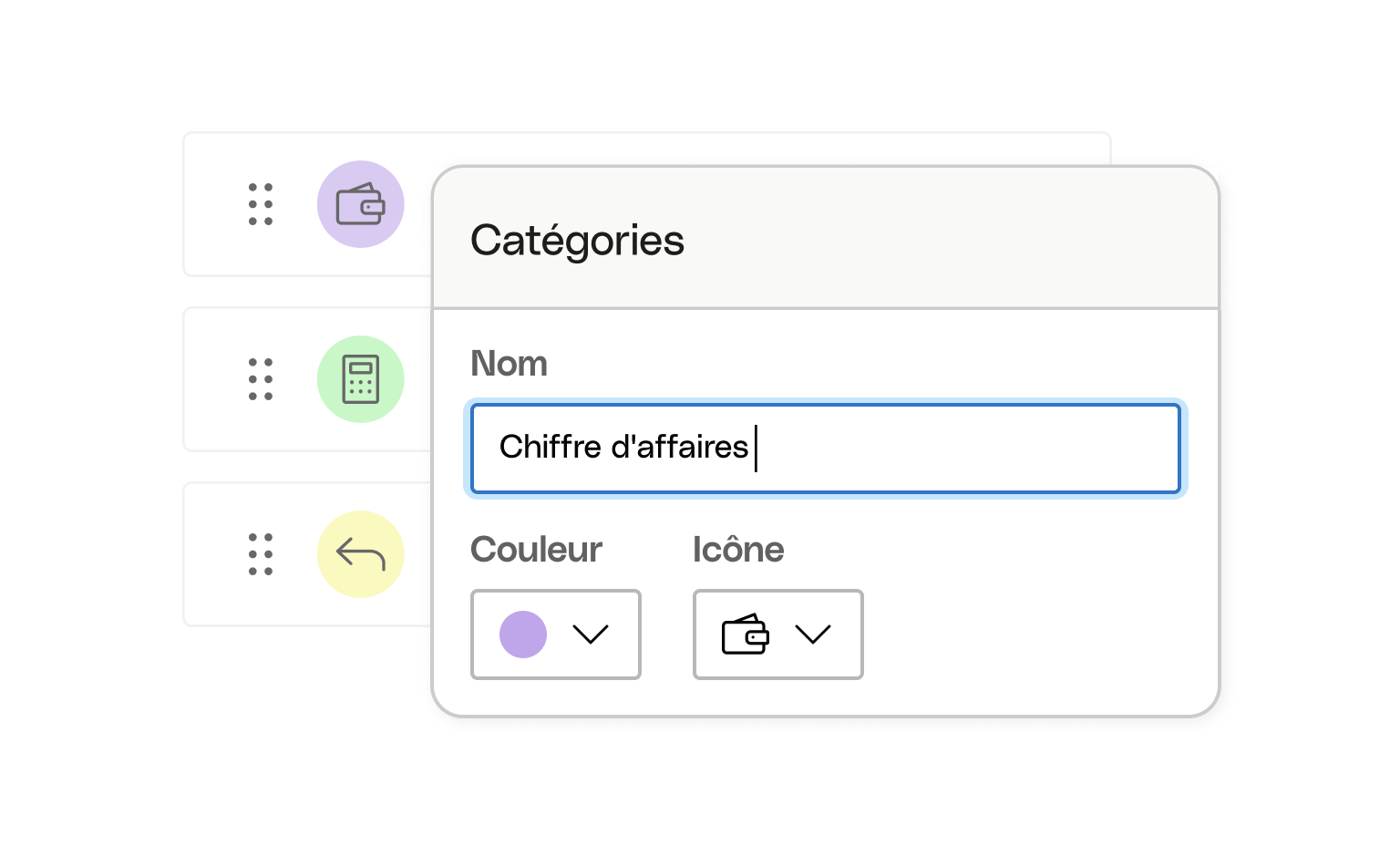Expand the color picker chevron

pyautogui.click(x=592, y=634)
